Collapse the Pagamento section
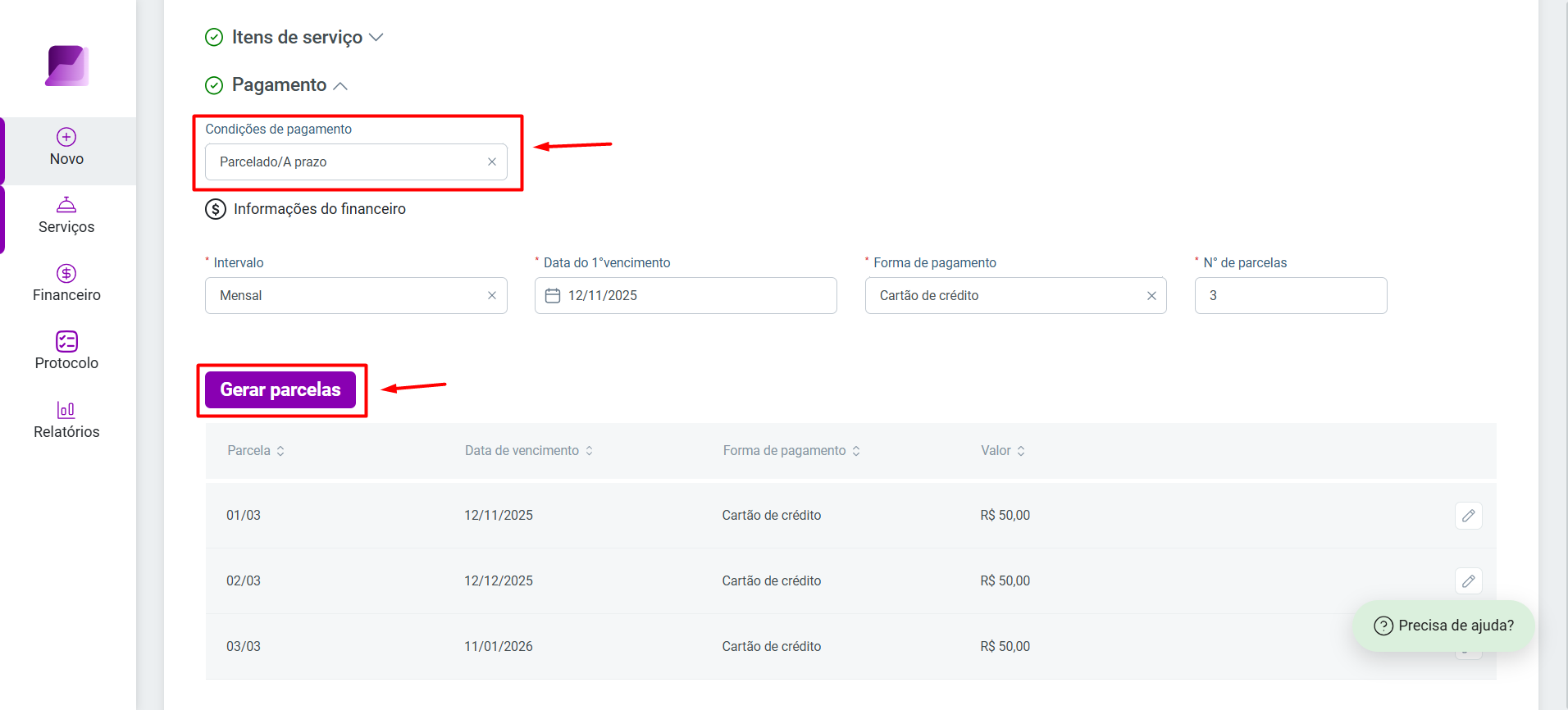The width and height of the screenshot is (1568, 710). (x=340, y=86)
